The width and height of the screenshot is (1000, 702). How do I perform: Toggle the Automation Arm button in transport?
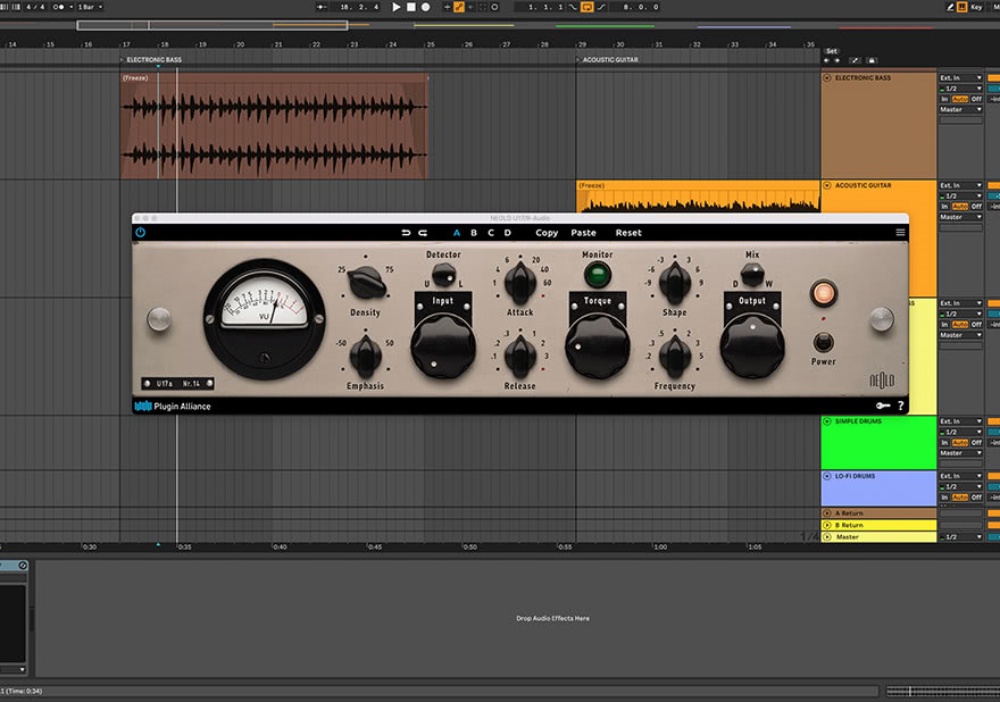[x=459, y=7]
